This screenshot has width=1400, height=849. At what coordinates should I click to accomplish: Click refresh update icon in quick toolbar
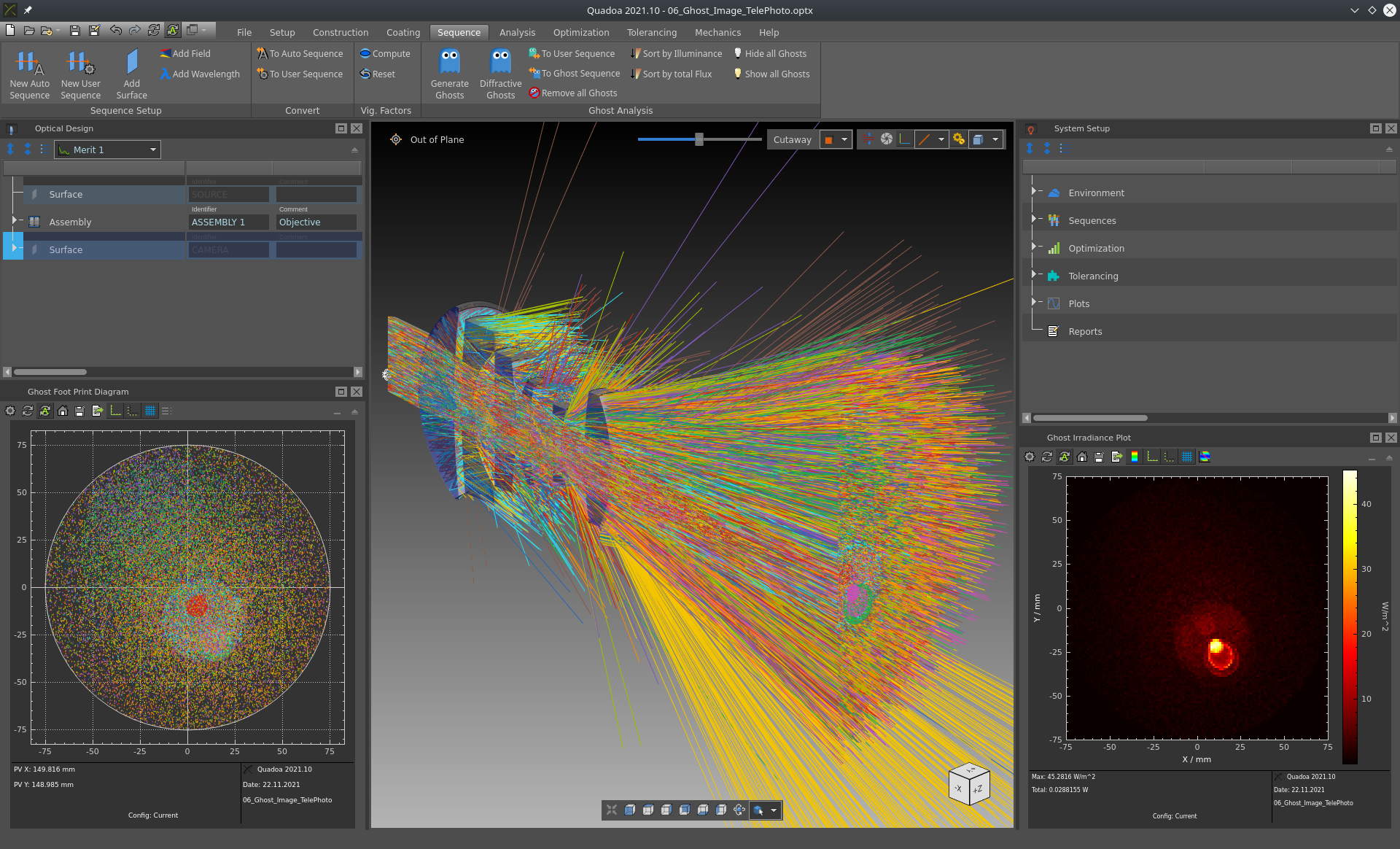click(x=153, y=30)
